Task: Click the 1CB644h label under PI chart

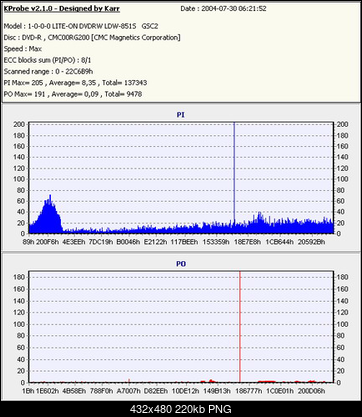Action: coord(279,242)
